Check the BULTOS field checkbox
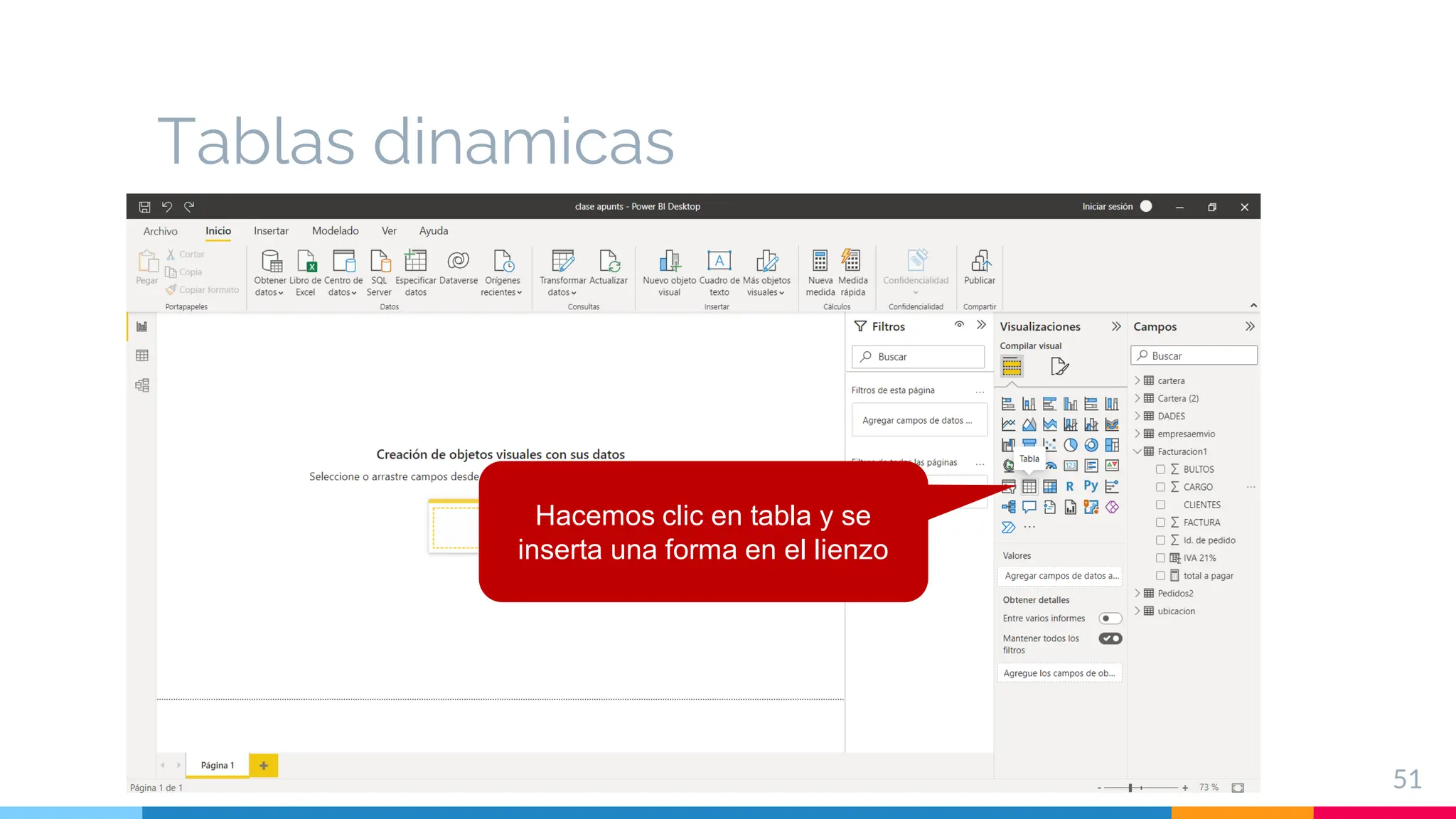The width and height of the screenshot is (1456, 819). (1160, 469)
